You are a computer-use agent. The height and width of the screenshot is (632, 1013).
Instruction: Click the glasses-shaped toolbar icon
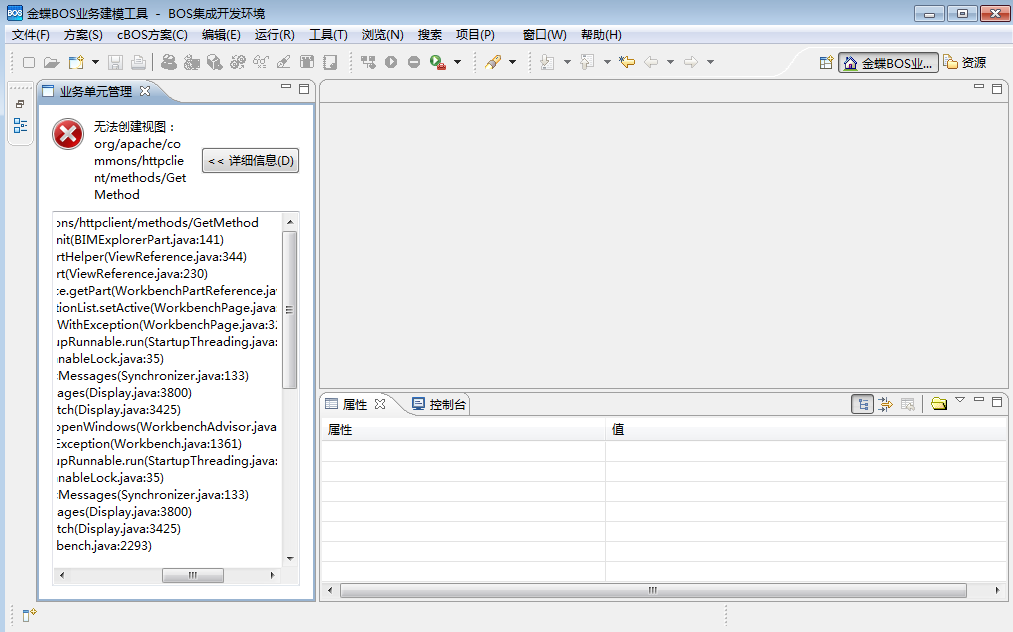261,62
